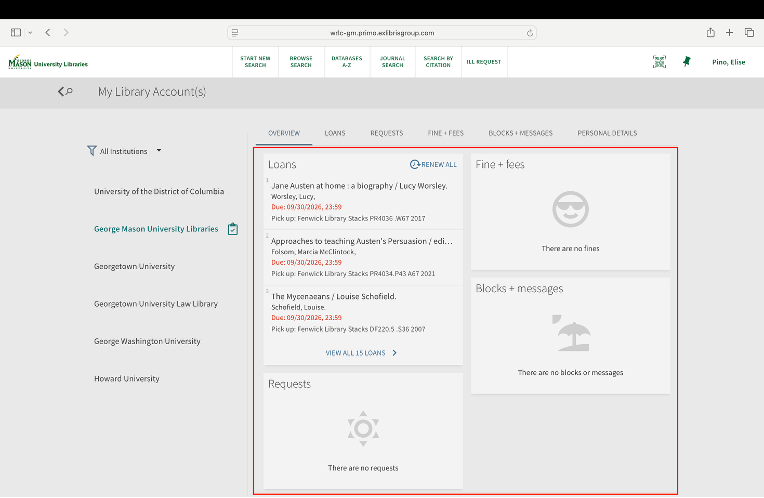Image resolution: width=764 pixels, height=498 pixels.
Task: Click View All 15 Loans link
Action: pyautogui.click(x=361, y=353)
